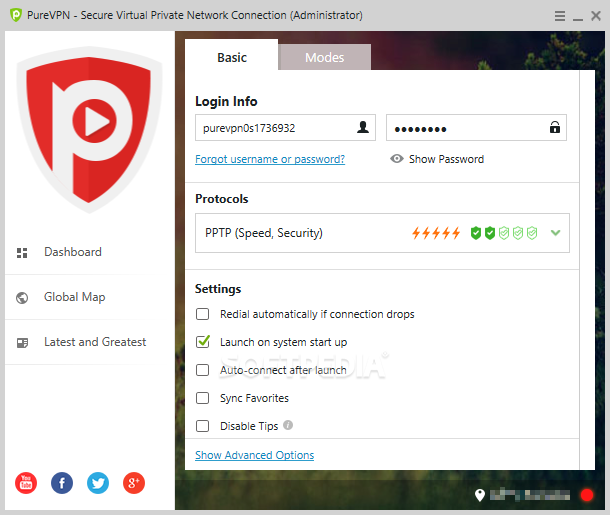Open the Facebook social link

(62, 483)
